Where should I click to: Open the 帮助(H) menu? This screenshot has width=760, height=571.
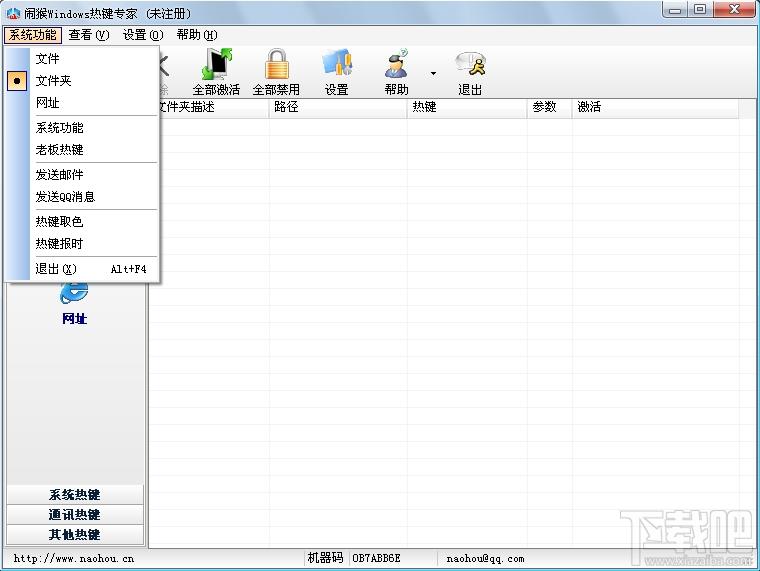pos(197,35)
